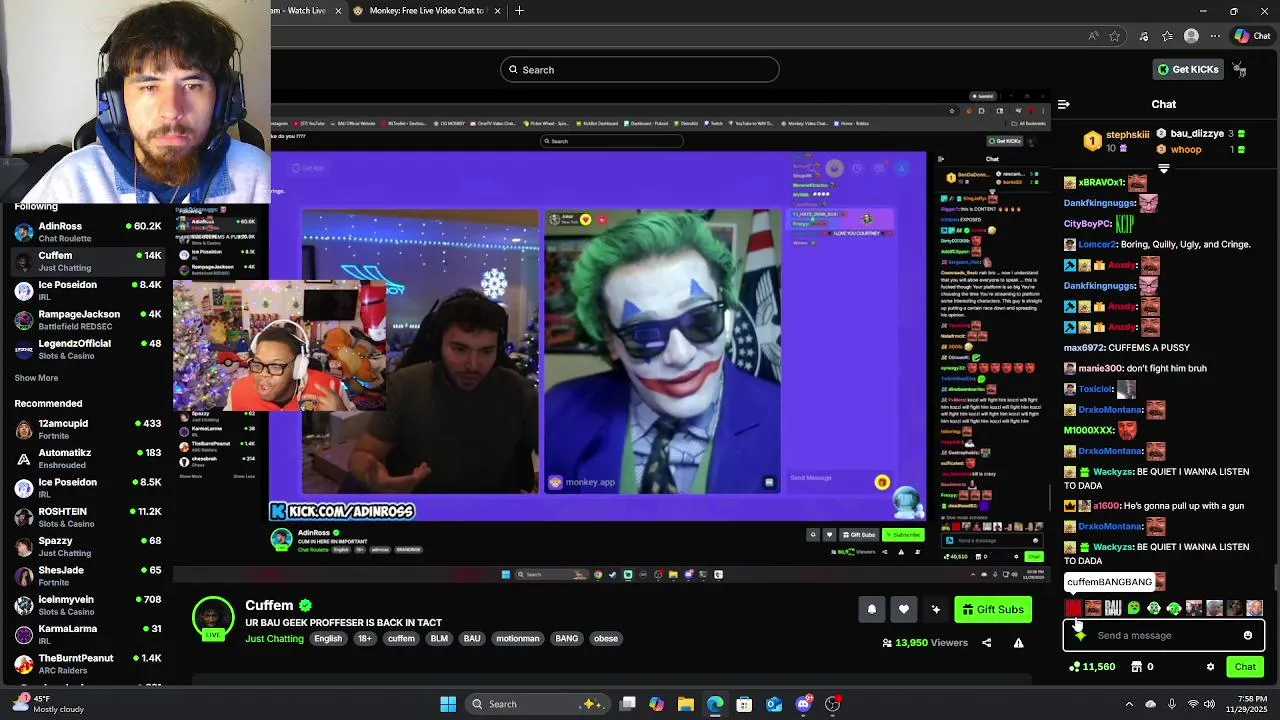Click the Windows taskbar Search box

click(539, 704)
